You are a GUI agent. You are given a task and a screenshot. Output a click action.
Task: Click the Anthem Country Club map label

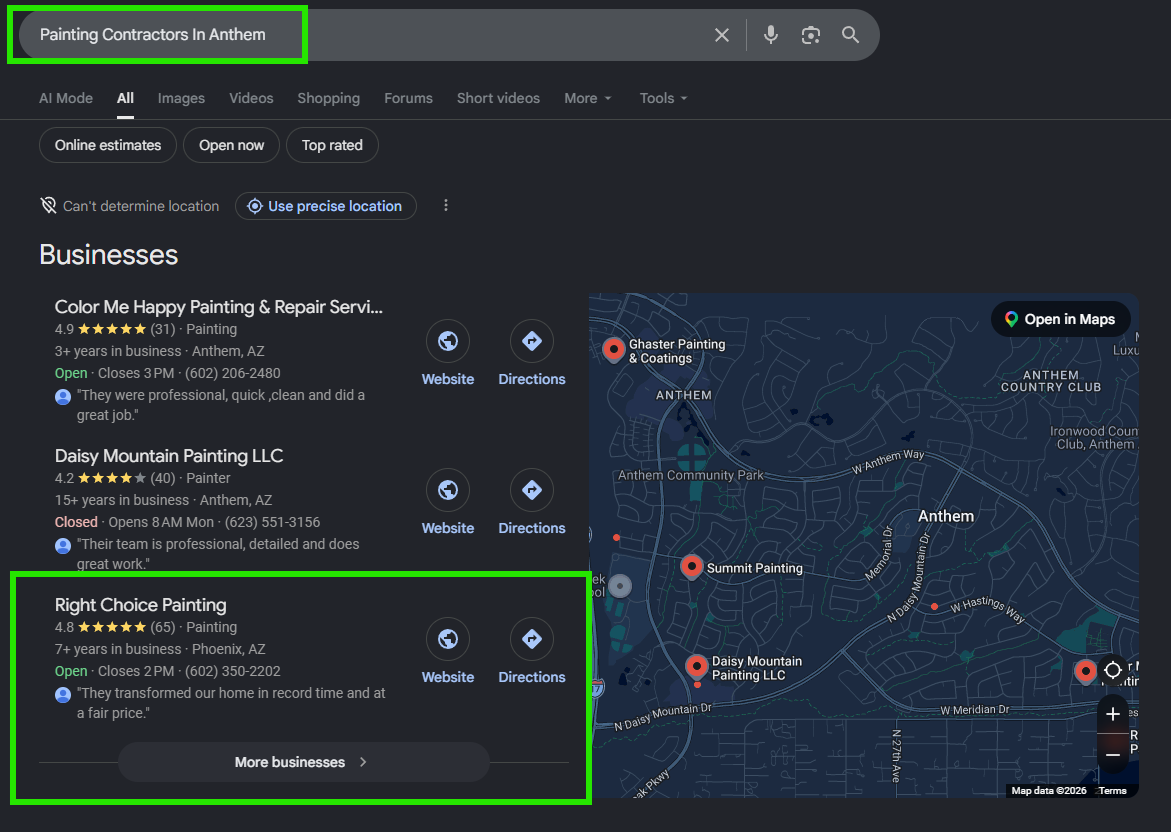point(1051,381)
